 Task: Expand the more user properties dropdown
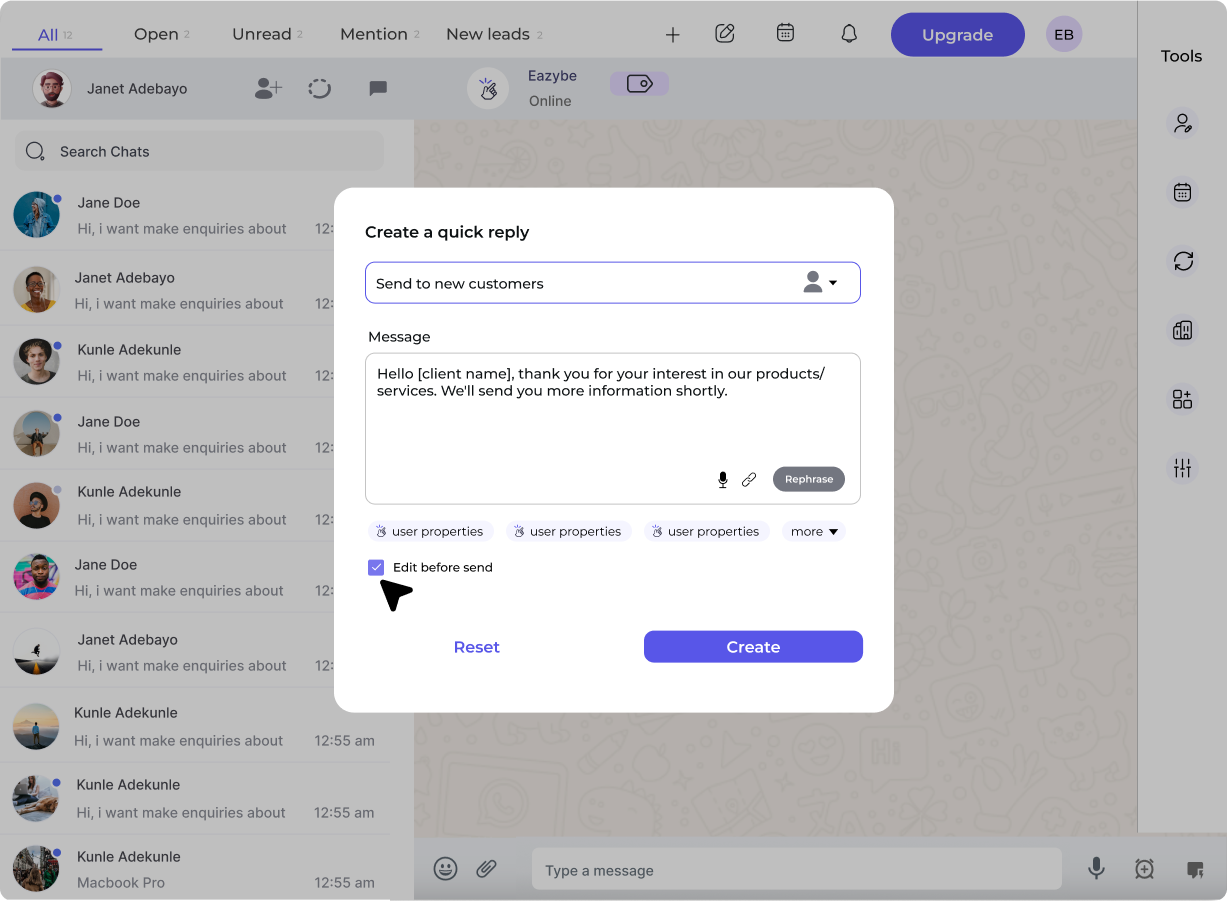(813, 531)
